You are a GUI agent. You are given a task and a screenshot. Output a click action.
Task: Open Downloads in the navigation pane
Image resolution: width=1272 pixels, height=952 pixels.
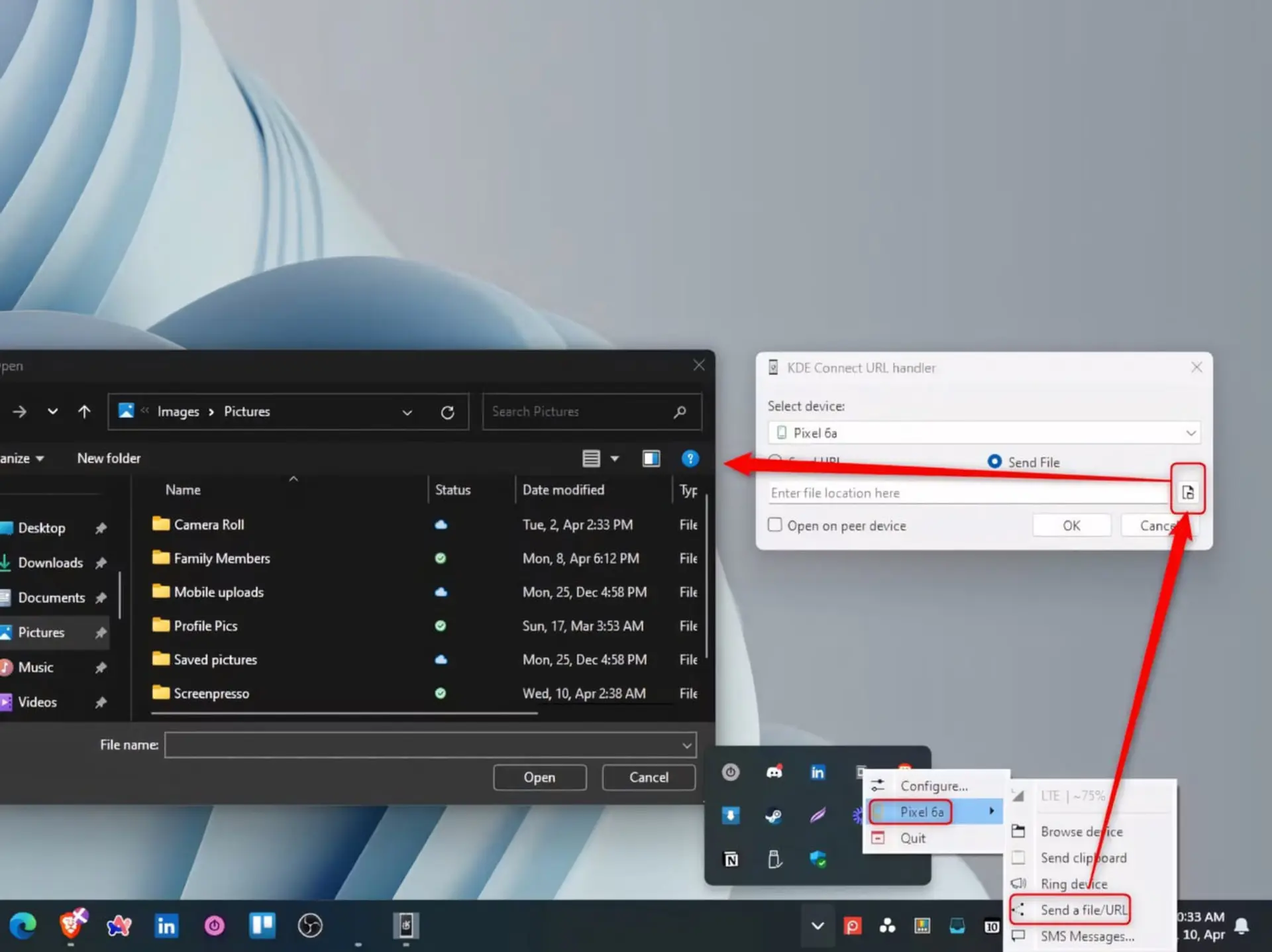pos(50,563)
